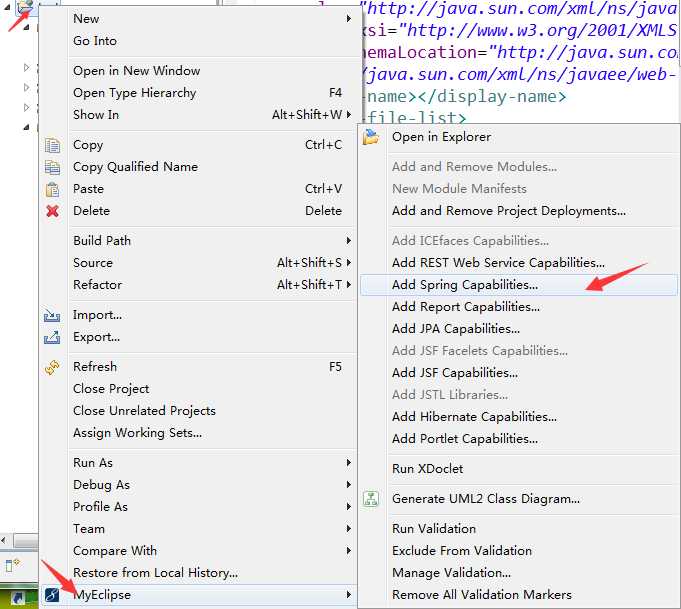The image size is (681, 609).
Task: Click the Copy icon in context menu
Action: coord(52,145)
